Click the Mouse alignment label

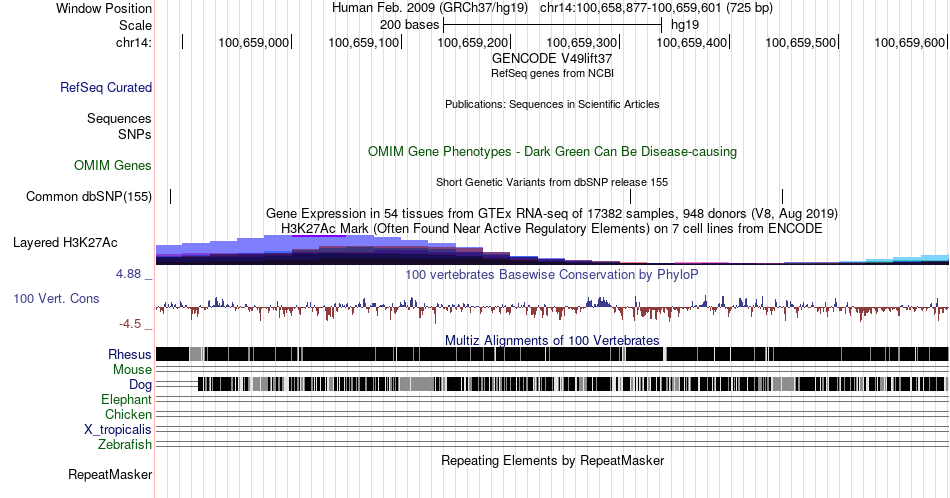[132, 370]
